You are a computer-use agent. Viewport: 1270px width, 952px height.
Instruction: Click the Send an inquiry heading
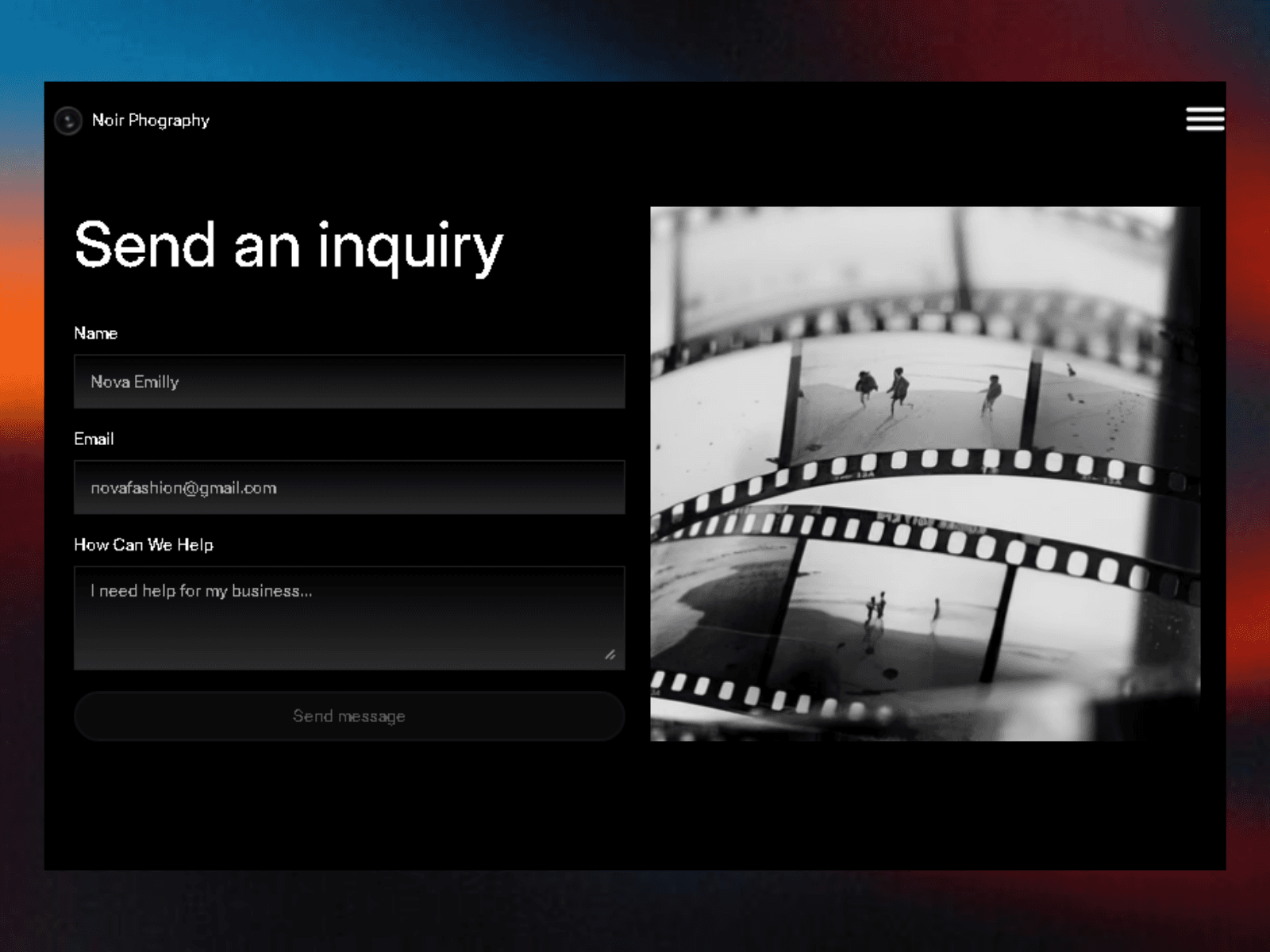(x=289, y=246)
